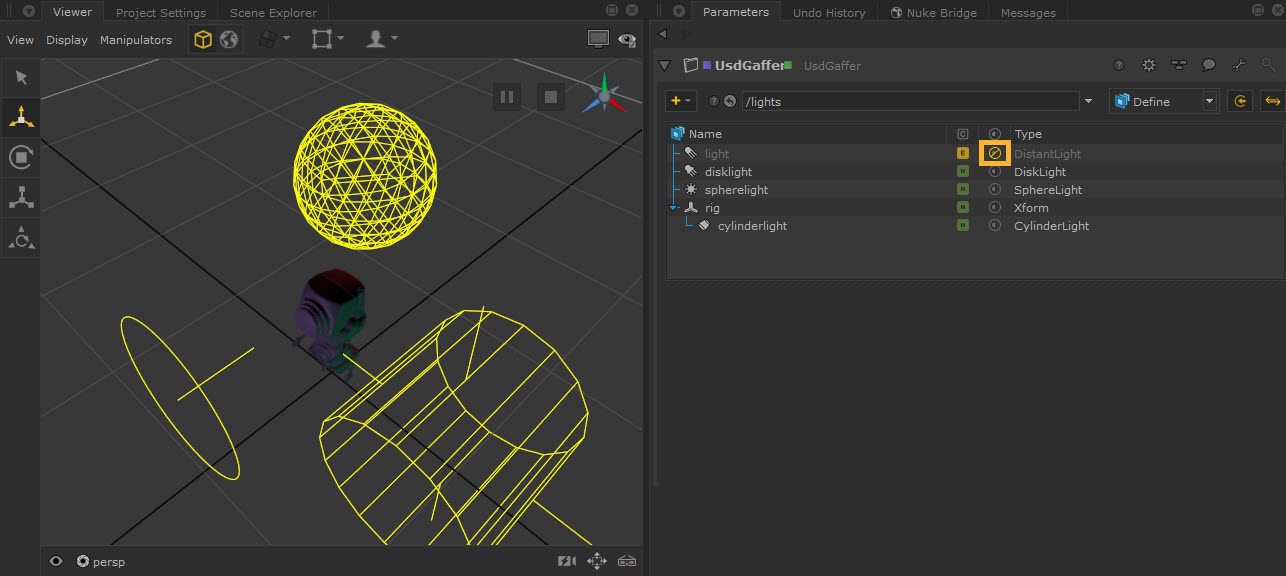Toggle the muted state of the DistantLight
Screen dimensions: 1286x576
tap(994, 154)
